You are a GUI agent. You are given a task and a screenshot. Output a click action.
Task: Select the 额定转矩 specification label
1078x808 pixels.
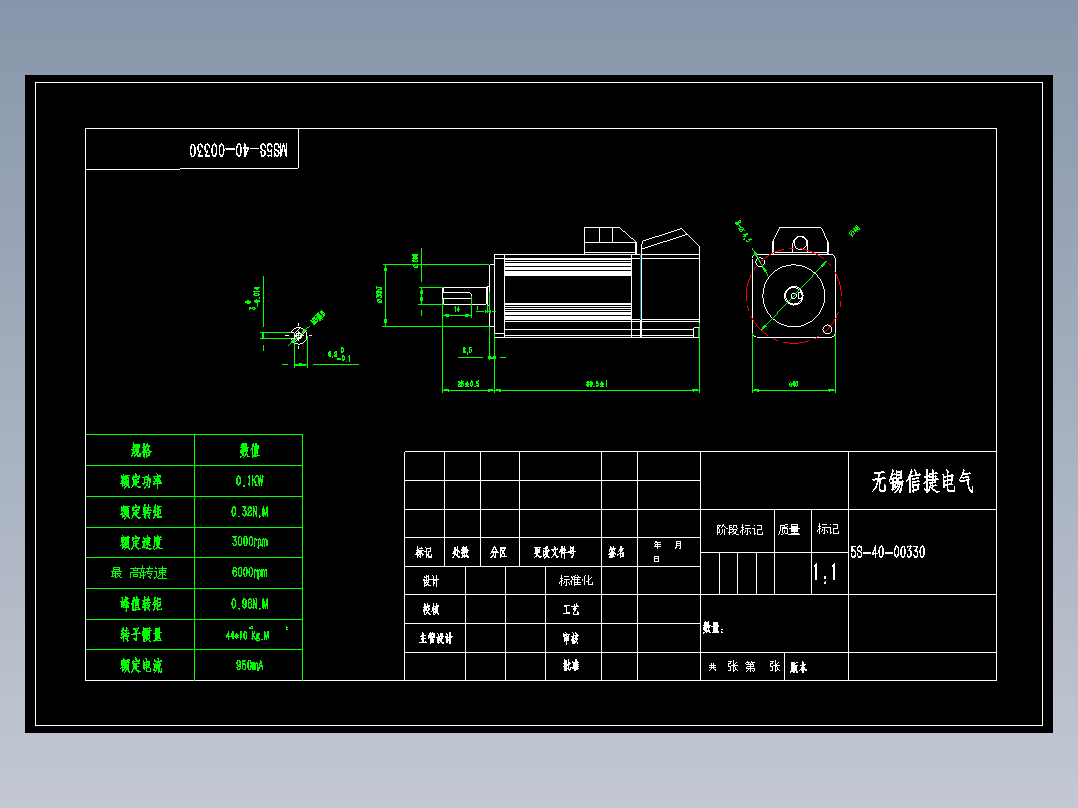140,512
